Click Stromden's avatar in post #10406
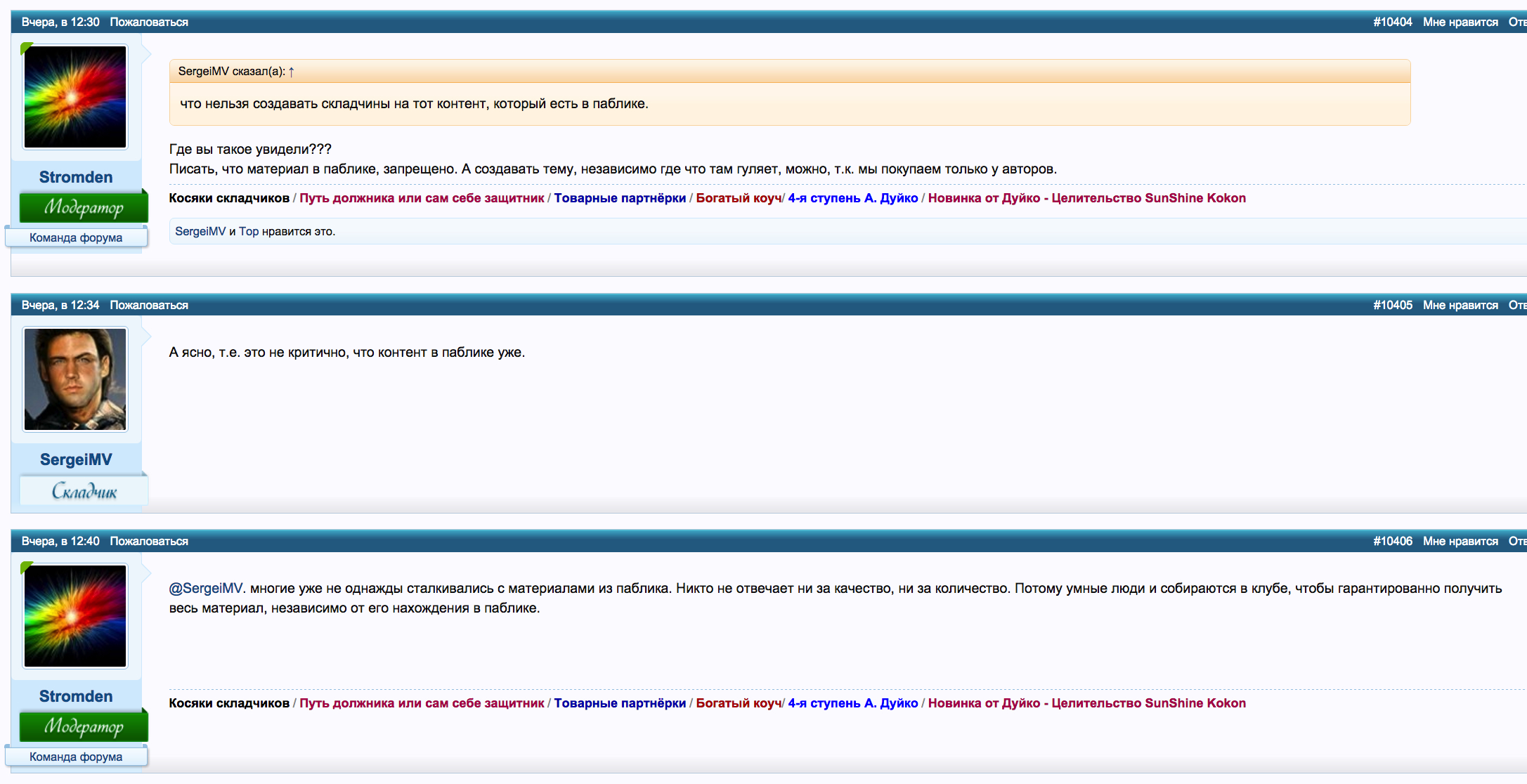 click(75, 616)
